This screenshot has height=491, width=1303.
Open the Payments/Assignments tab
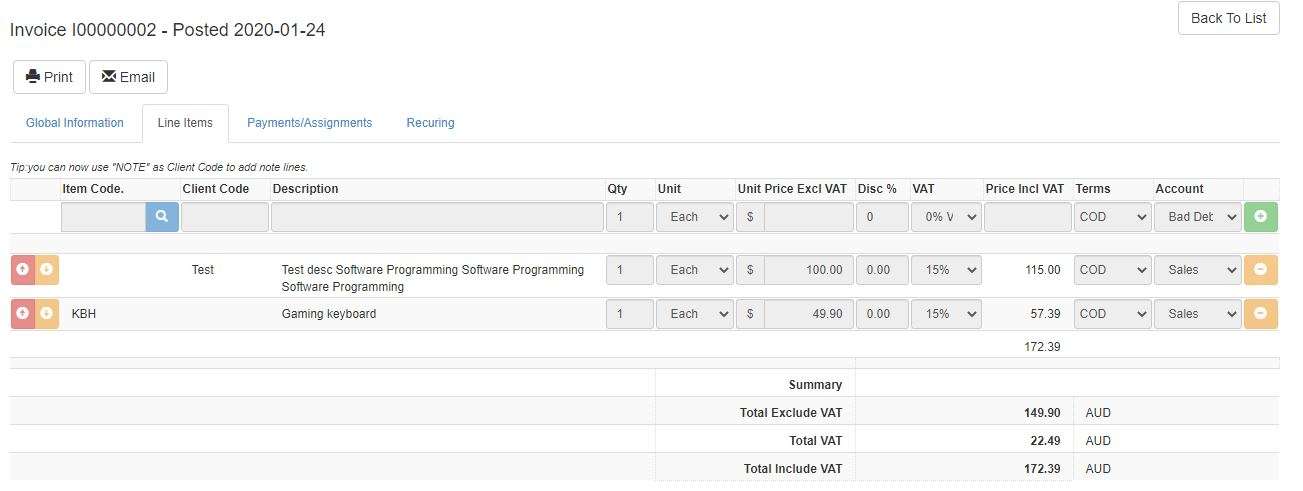[309, 123]
